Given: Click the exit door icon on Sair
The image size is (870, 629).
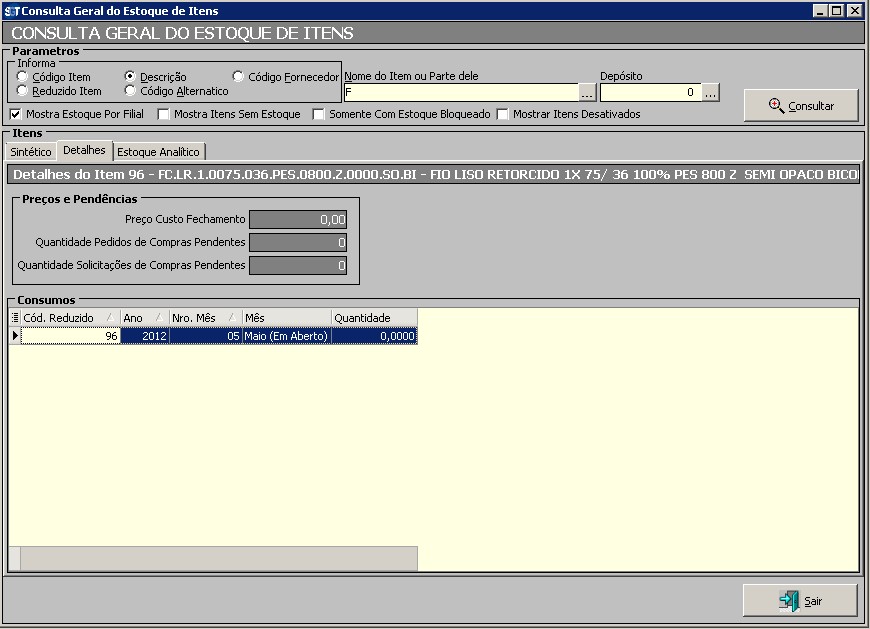Looking at the screenshot, I should click(789, 601).
